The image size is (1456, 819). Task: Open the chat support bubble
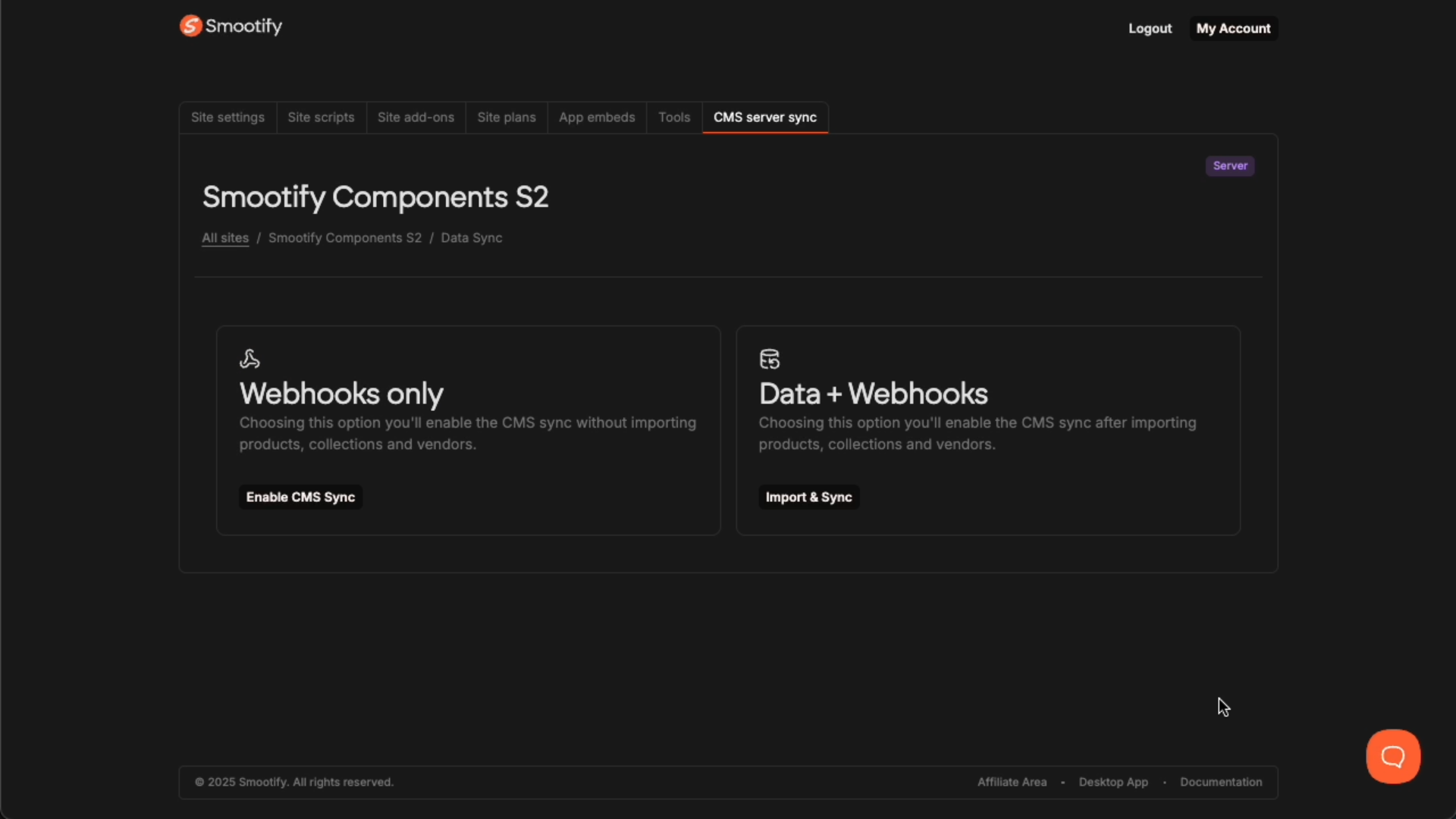click(1392, 756)
